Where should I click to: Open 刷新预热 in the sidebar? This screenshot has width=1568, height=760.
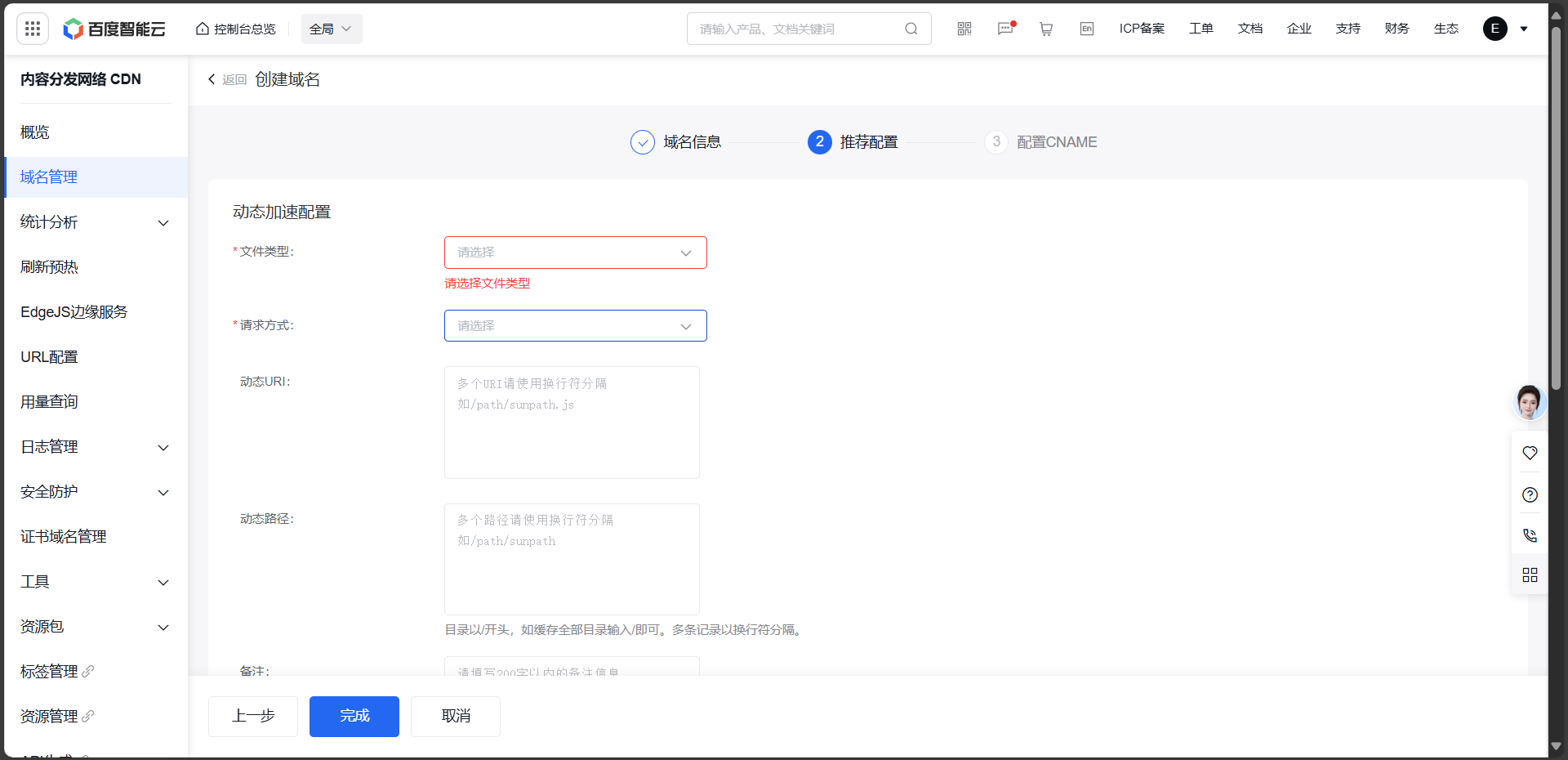(50, 267)
